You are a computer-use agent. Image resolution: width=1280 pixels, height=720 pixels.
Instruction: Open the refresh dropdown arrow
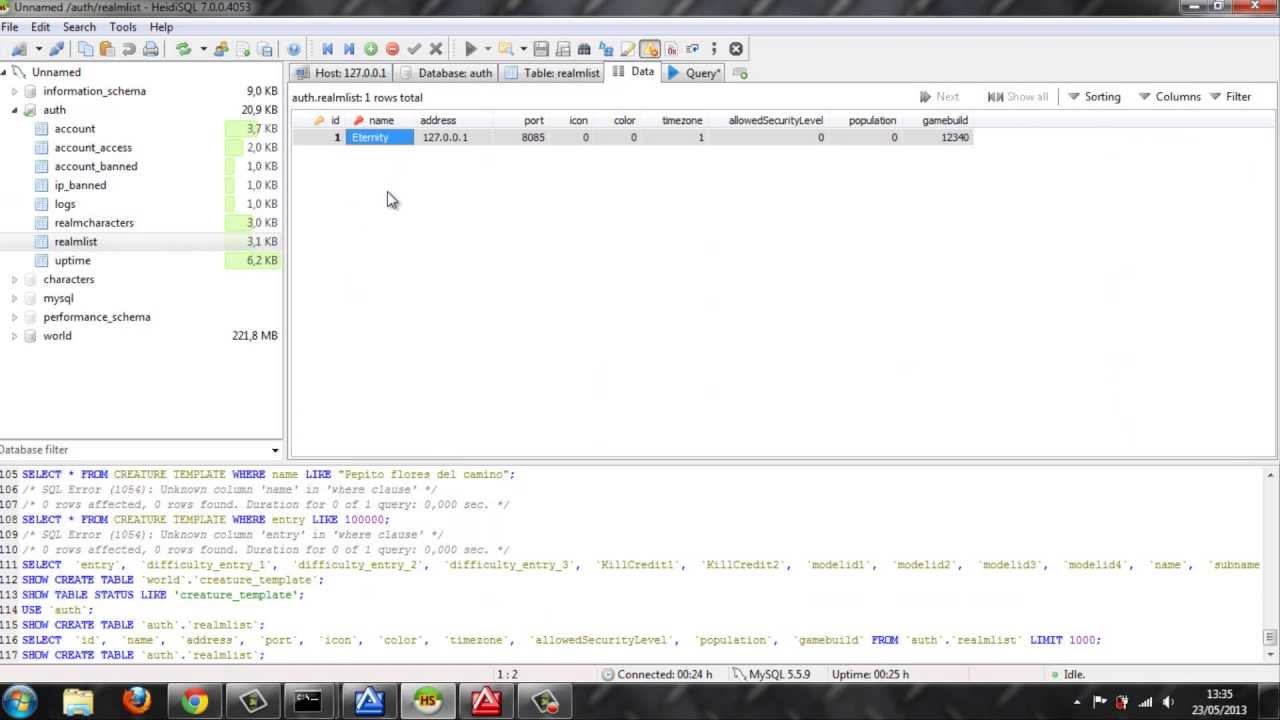[x=203, y=49]
